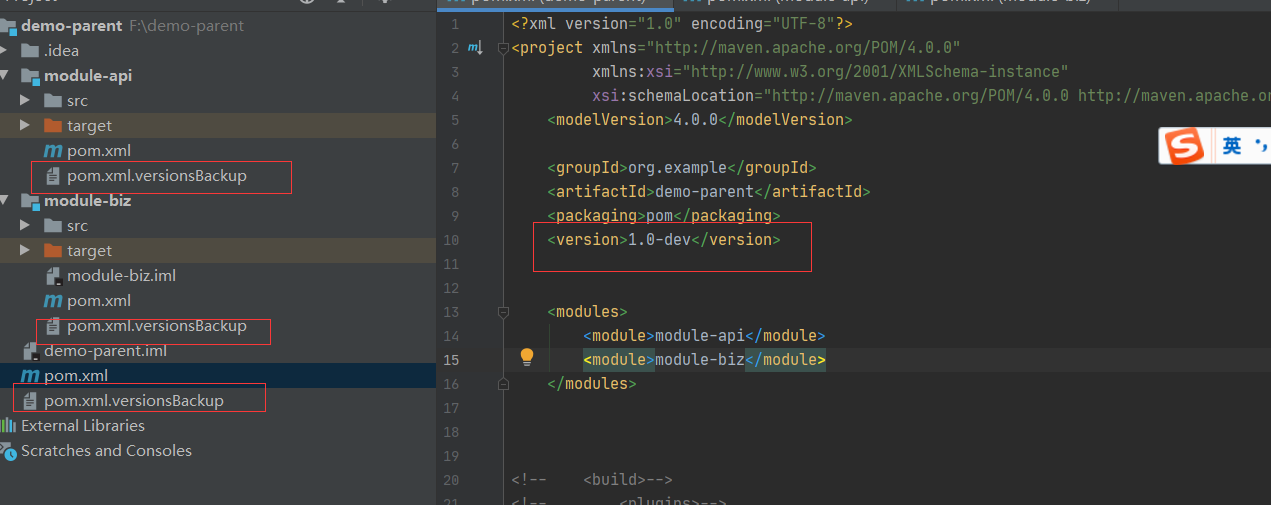This screenshot has height=505, width=1271.
Task: Collapse the project tag fold on line 2
Action: coord(504,48)
